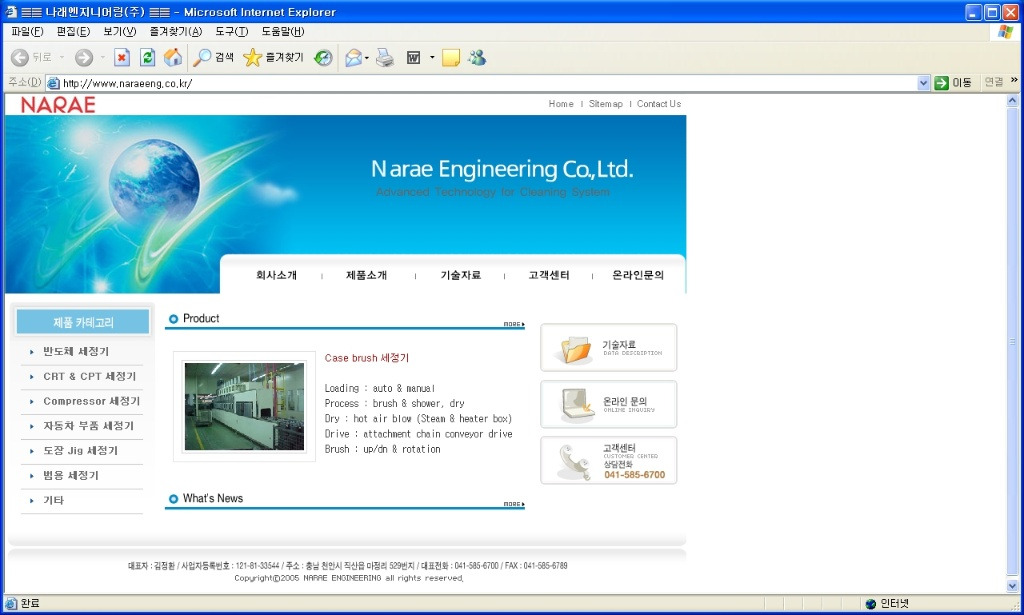Open the 온라인 문의 laptop banner

coord(609,404)
